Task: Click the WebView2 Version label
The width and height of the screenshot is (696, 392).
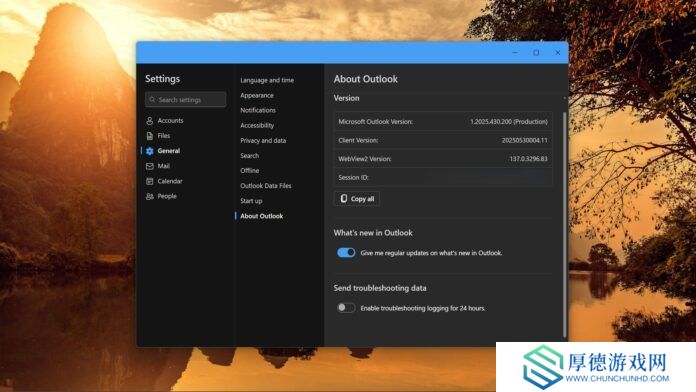Action: coord(364,159)
